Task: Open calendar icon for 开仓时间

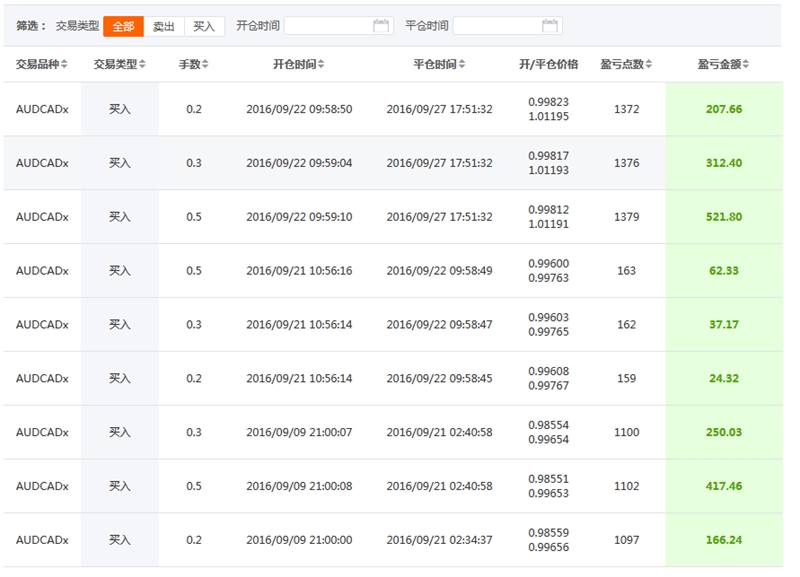Action: tap(381, 26)
